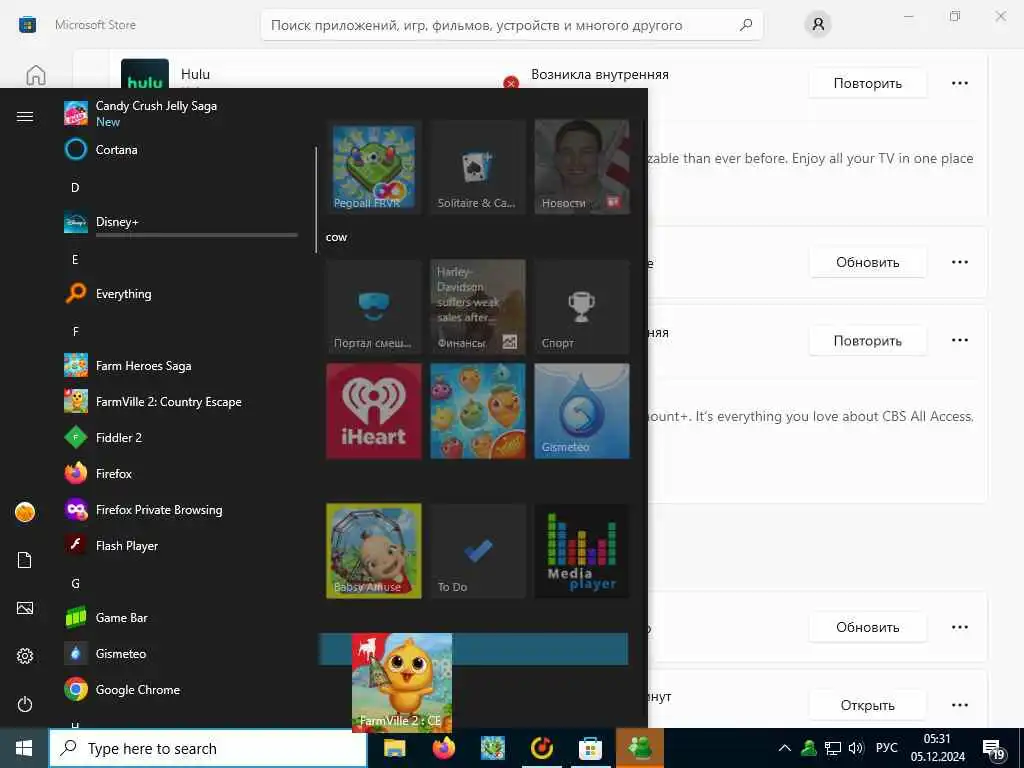Open Farm Heroes Saga from app list
This screenshot has width=1024, height=768.
180,366
